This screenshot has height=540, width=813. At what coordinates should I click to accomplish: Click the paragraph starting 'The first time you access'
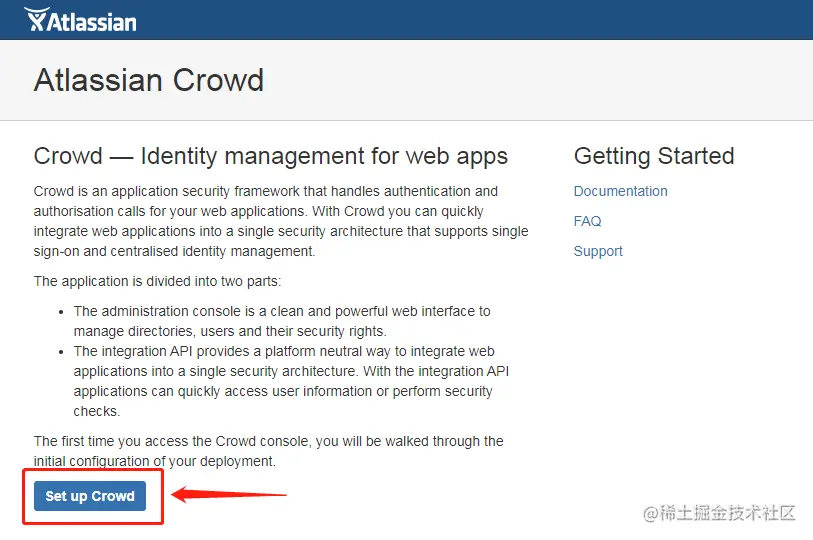[x=269, y=451]
